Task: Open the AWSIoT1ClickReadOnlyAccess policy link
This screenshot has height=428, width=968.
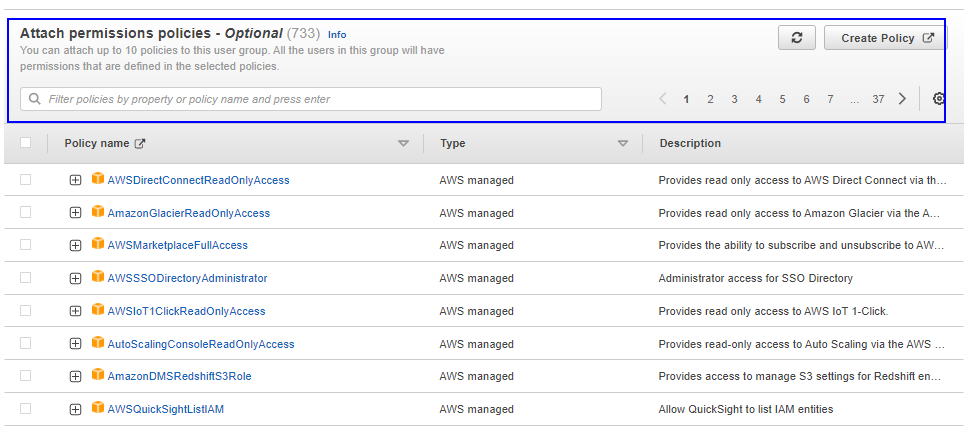Action: coord(186,311)
